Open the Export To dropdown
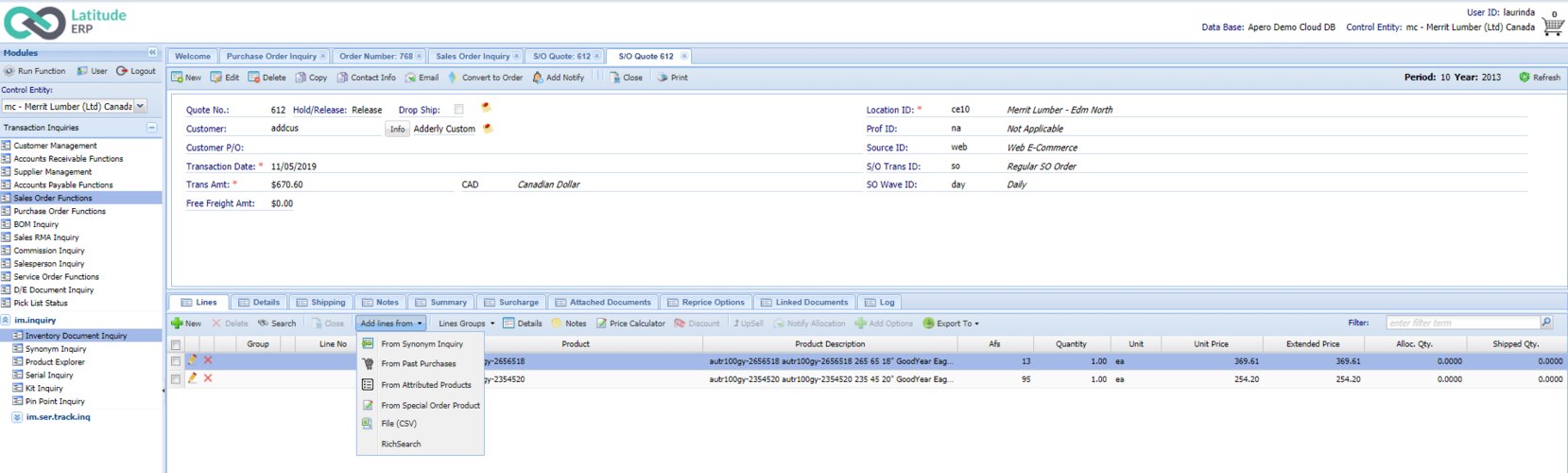Screen dimensions: 1568x473 coord(952,324)
